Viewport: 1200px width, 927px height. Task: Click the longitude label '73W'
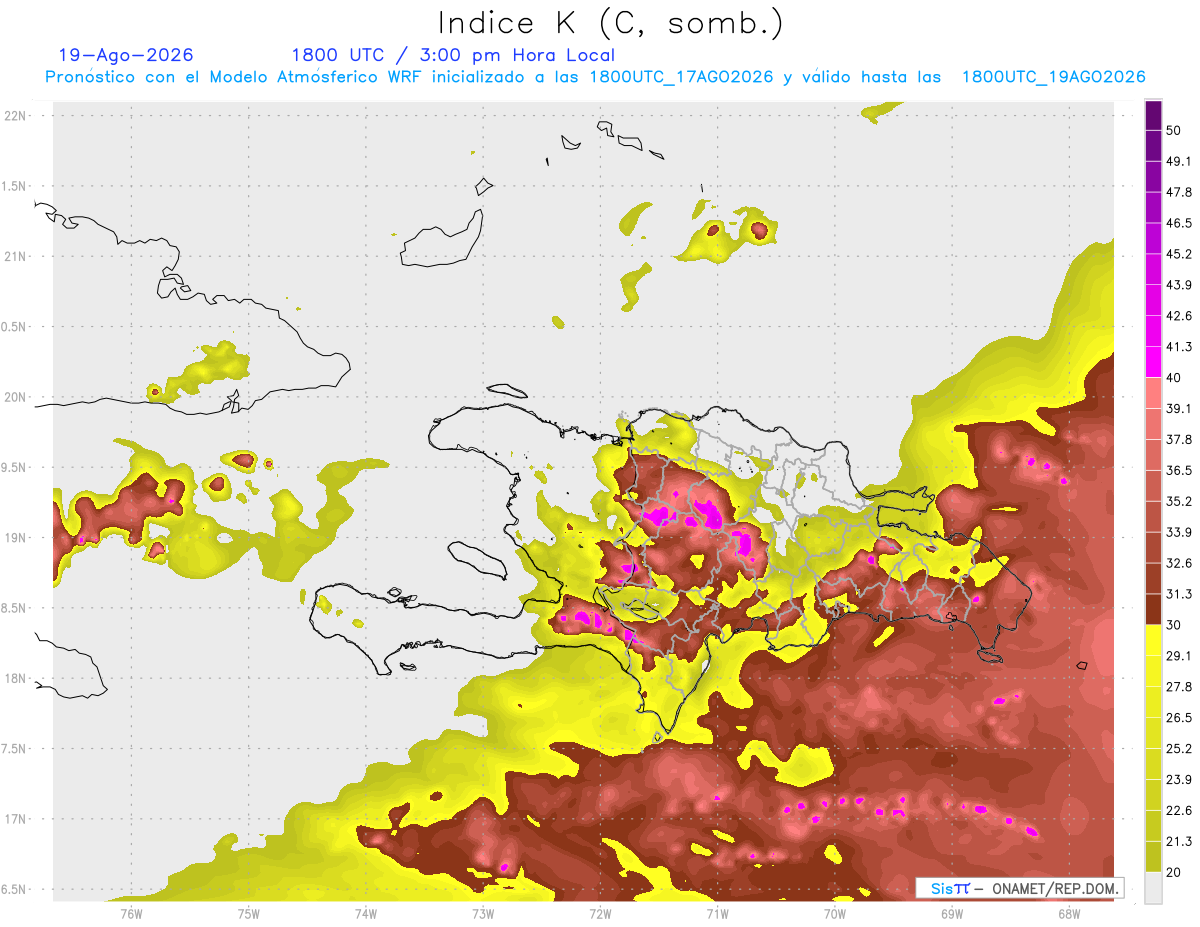(x=483, y=913)
